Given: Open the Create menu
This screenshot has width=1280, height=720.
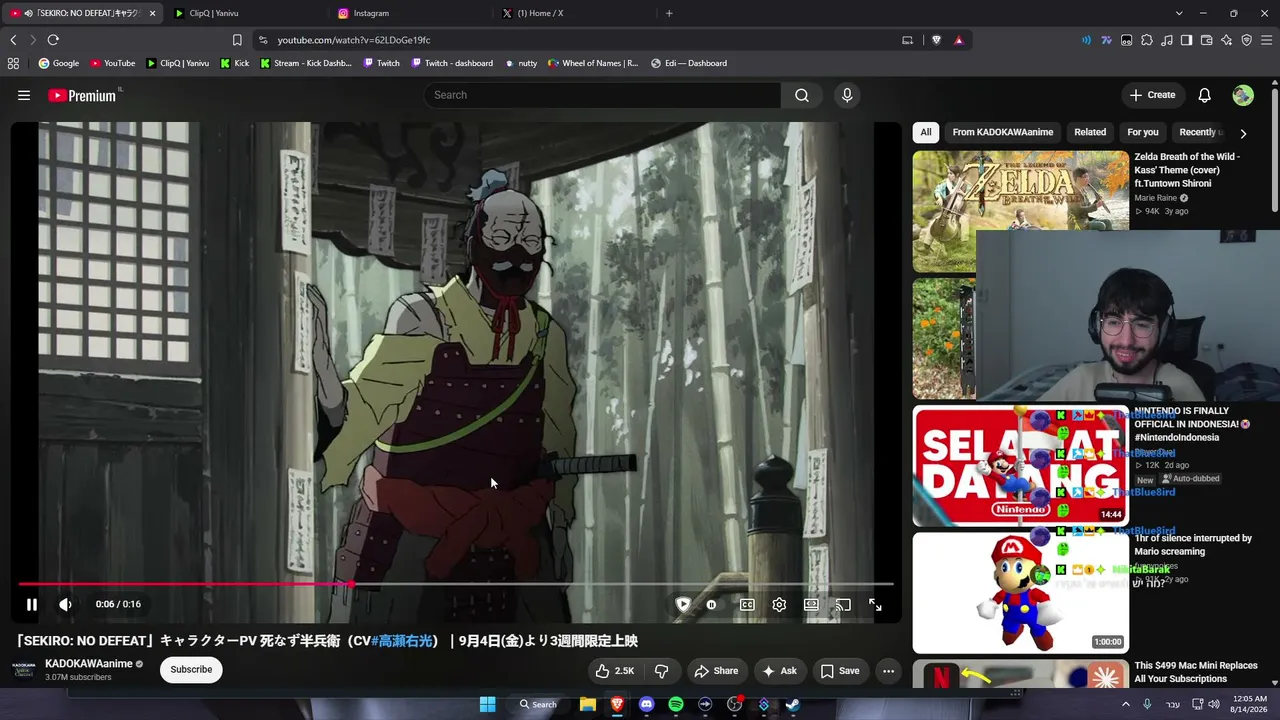Looking at the screenshot, I should (1153, 95).
